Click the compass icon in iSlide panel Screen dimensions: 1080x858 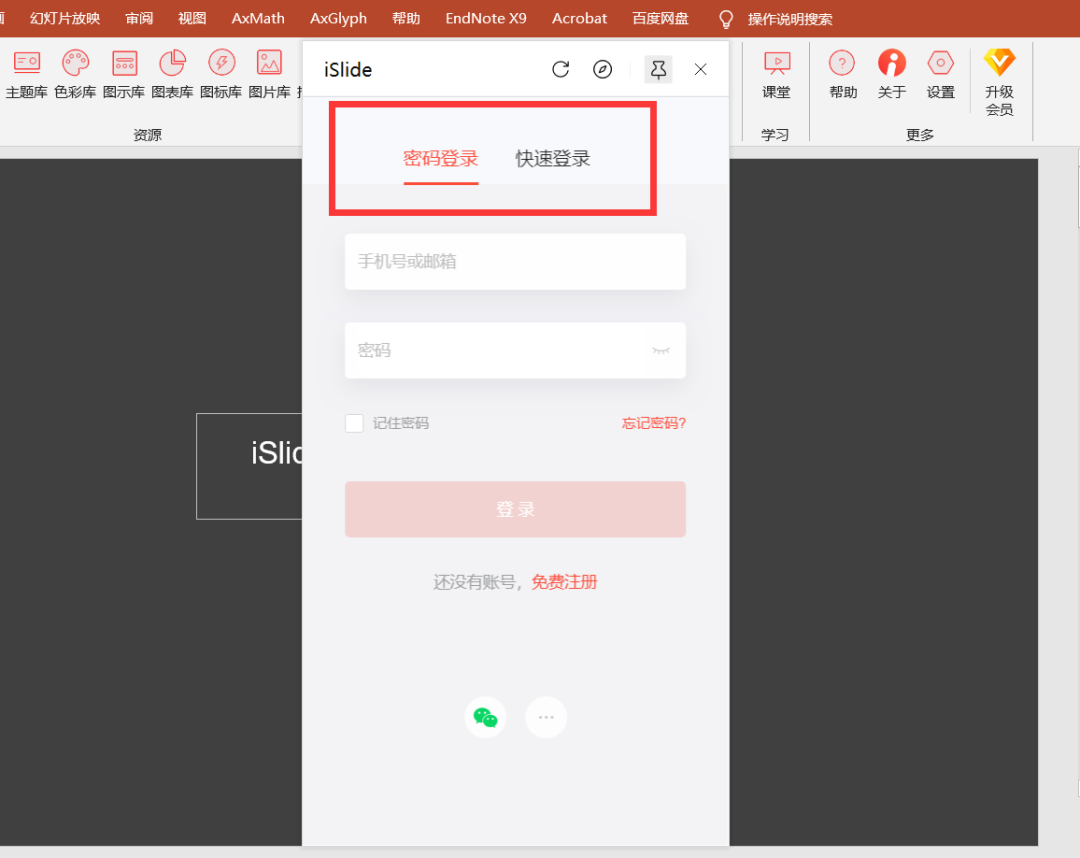tap(603, 70)
